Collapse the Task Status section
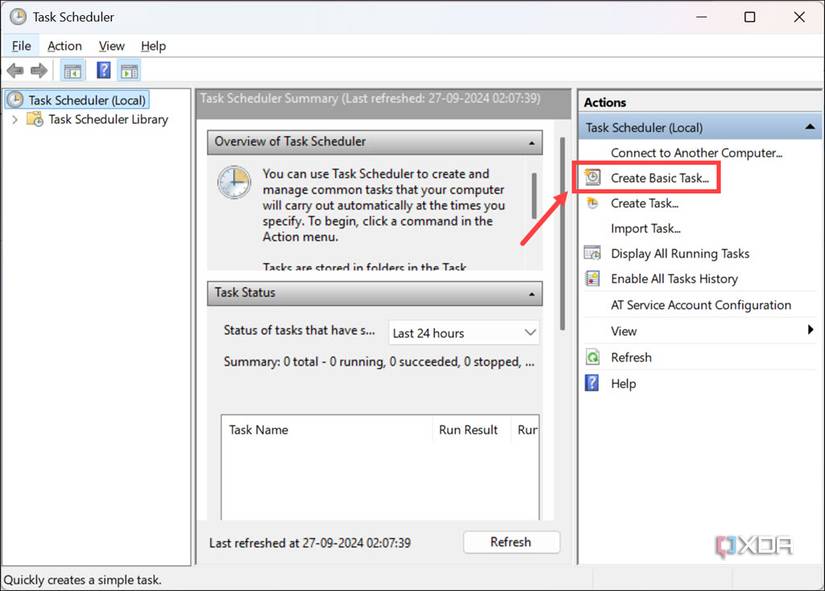825x591 pixels. point(531,294)
